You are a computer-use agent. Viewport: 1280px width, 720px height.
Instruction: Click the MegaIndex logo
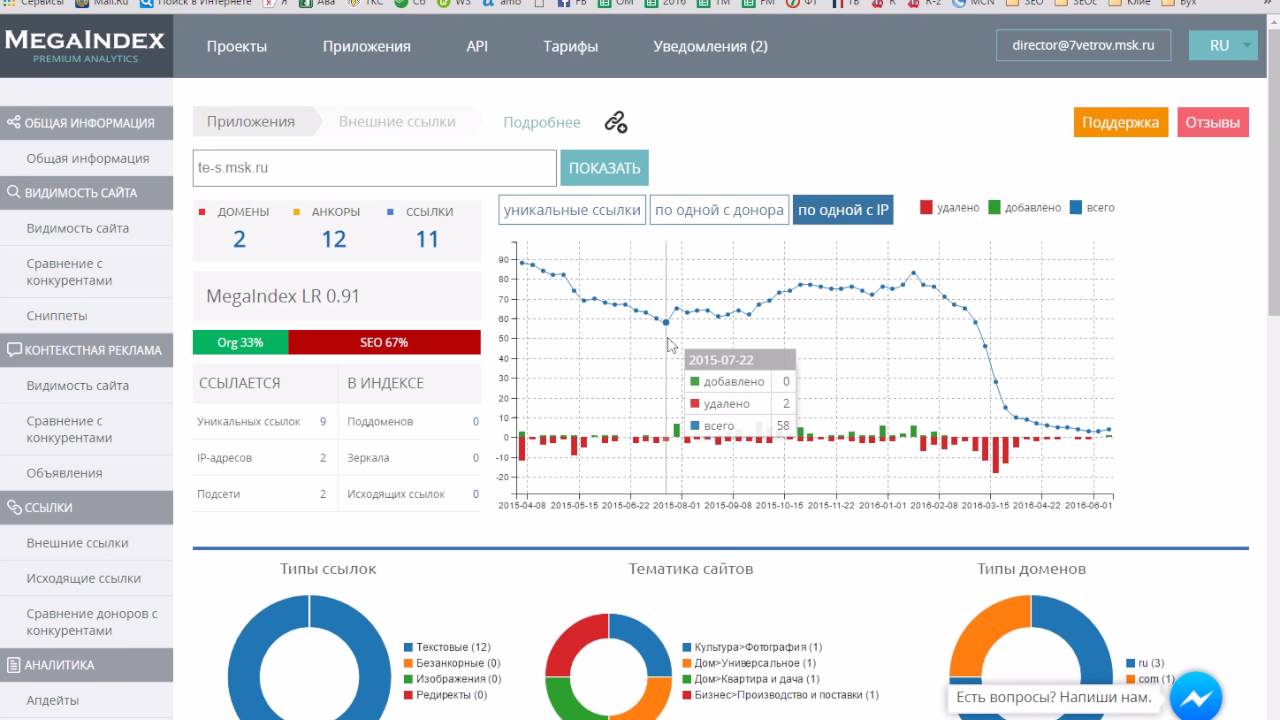click(x=86, y=47)
